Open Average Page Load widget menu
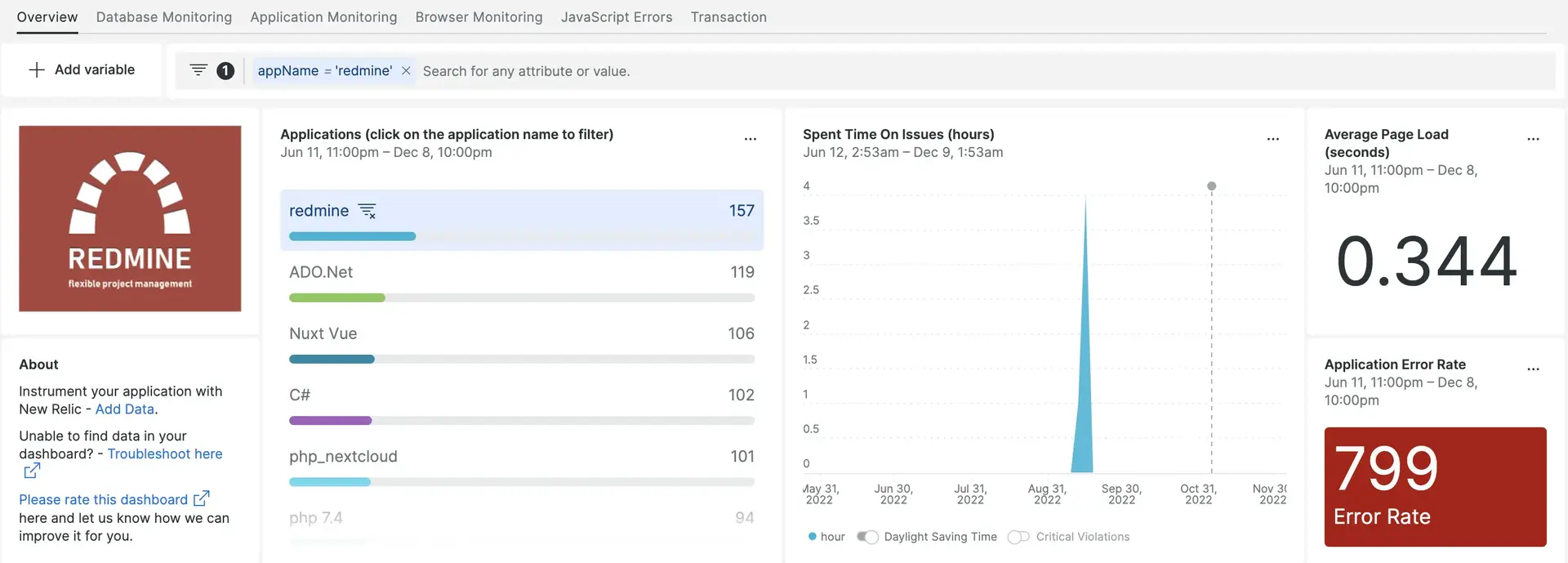 (x=1534, y=139)
